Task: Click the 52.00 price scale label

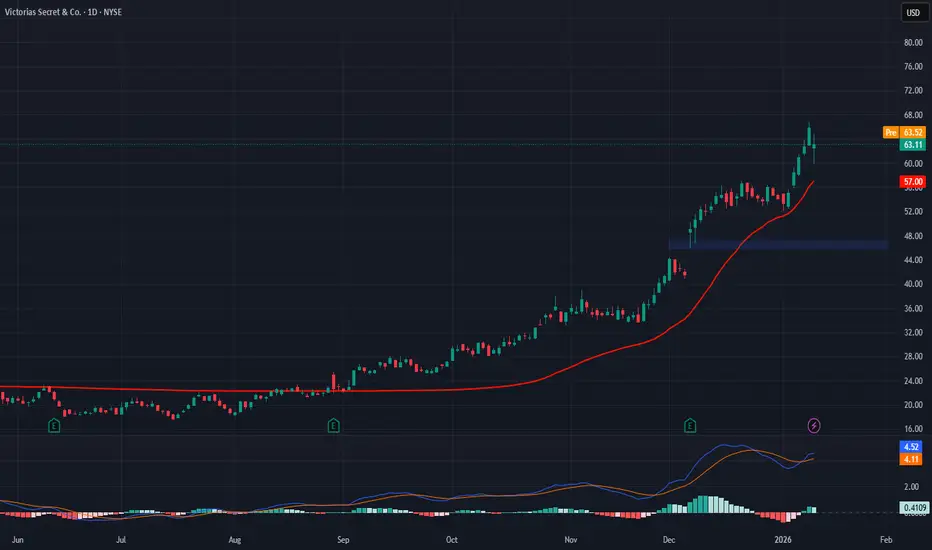Action: [x=913, y=212]
